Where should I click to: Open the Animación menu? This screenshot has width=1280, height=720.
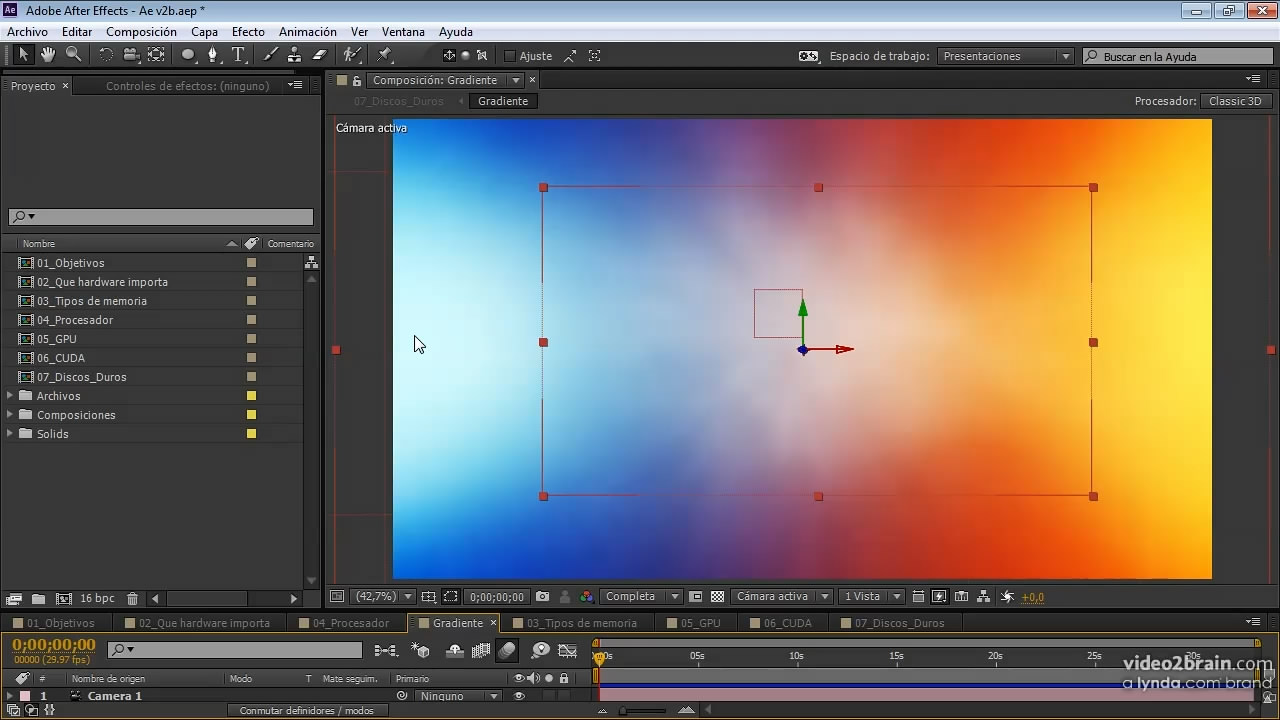(x=307, y=32)
